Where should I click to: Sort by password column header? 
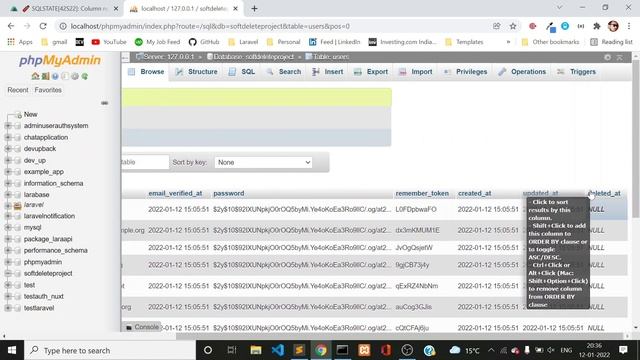(229, 193)
